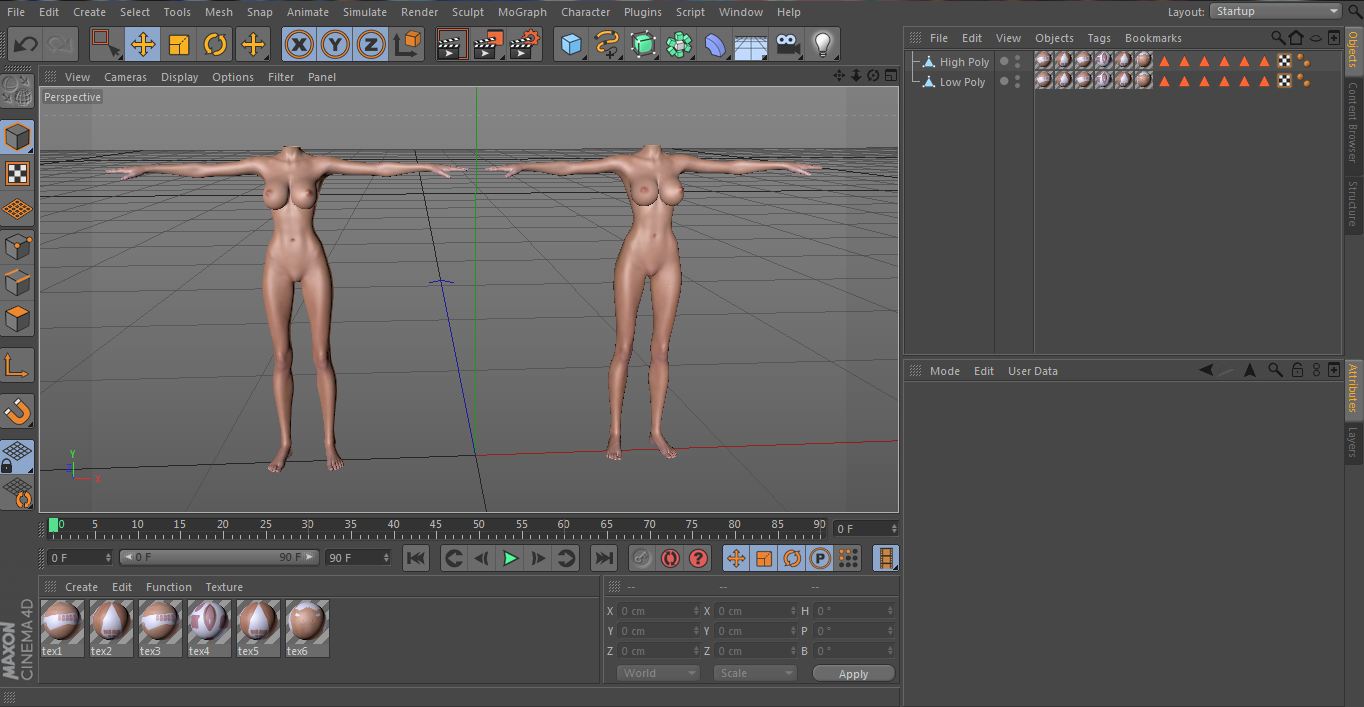Toggle the Y axis lock
1364x707 pixels.
tap(335, 44)
